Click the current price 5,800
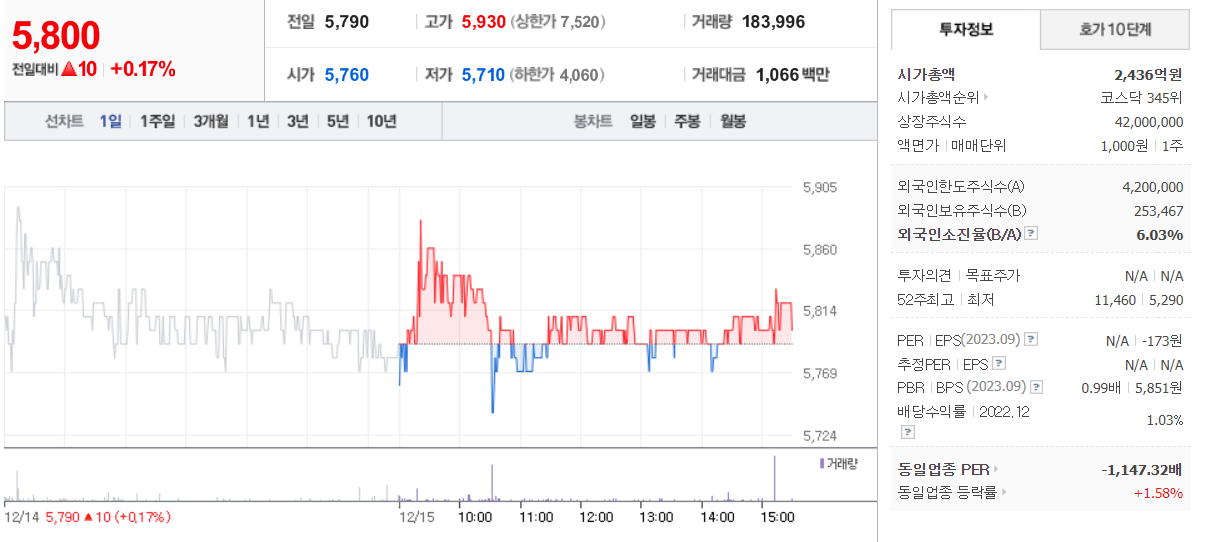Image resolution: width=1210 pixels, height=542 pixels. tap(56, 36)
